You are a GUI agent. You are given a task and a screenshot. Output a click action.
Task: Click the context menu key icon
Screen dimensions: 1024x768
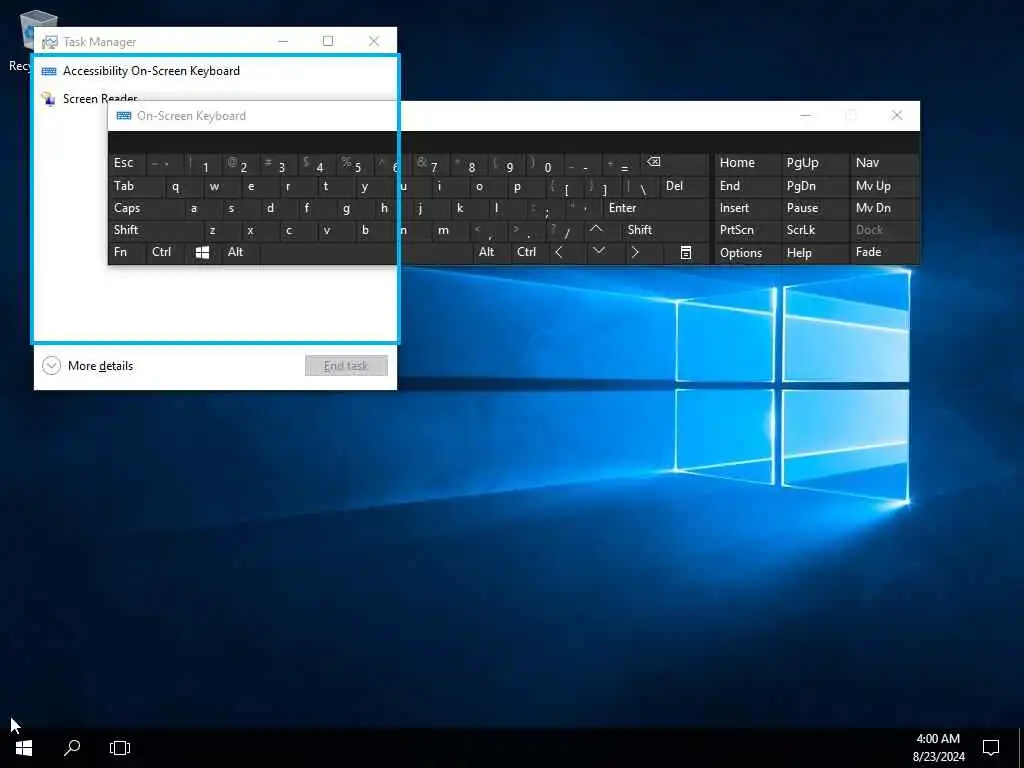click(686, 252)
